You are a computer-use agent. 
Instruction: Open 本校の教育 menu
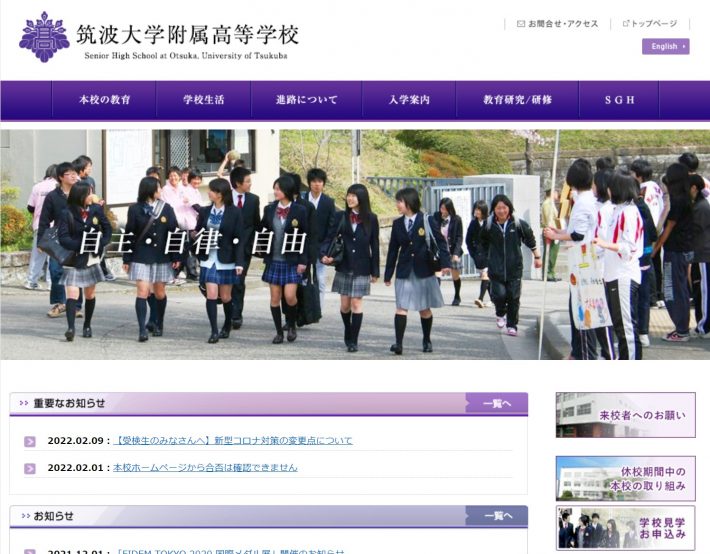coord(105,100)
